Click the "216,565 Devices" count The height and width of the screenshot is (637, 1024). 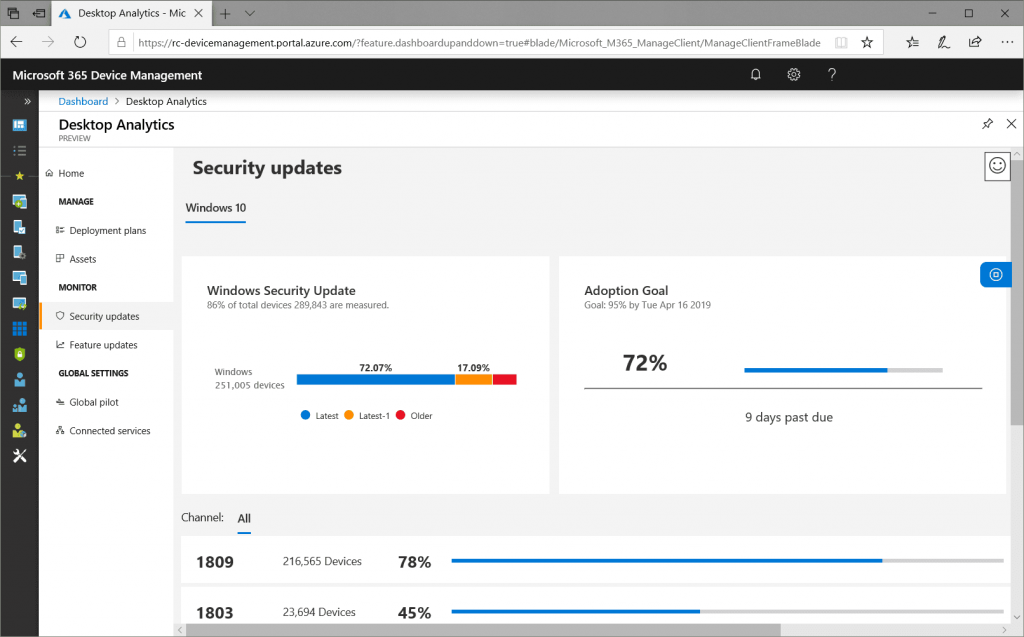click(x=322, y=561)
